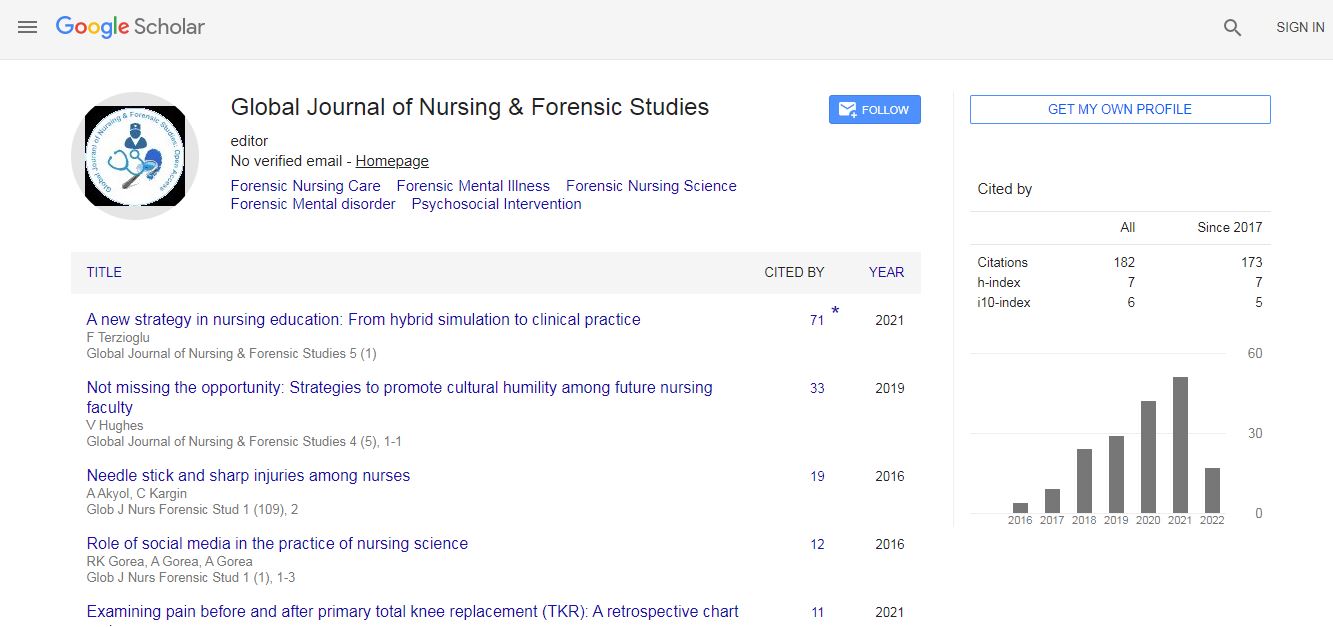This screenshot has height=627, width=1333.
Task: Open Role of social media article
Action: (x=277, y=544)
